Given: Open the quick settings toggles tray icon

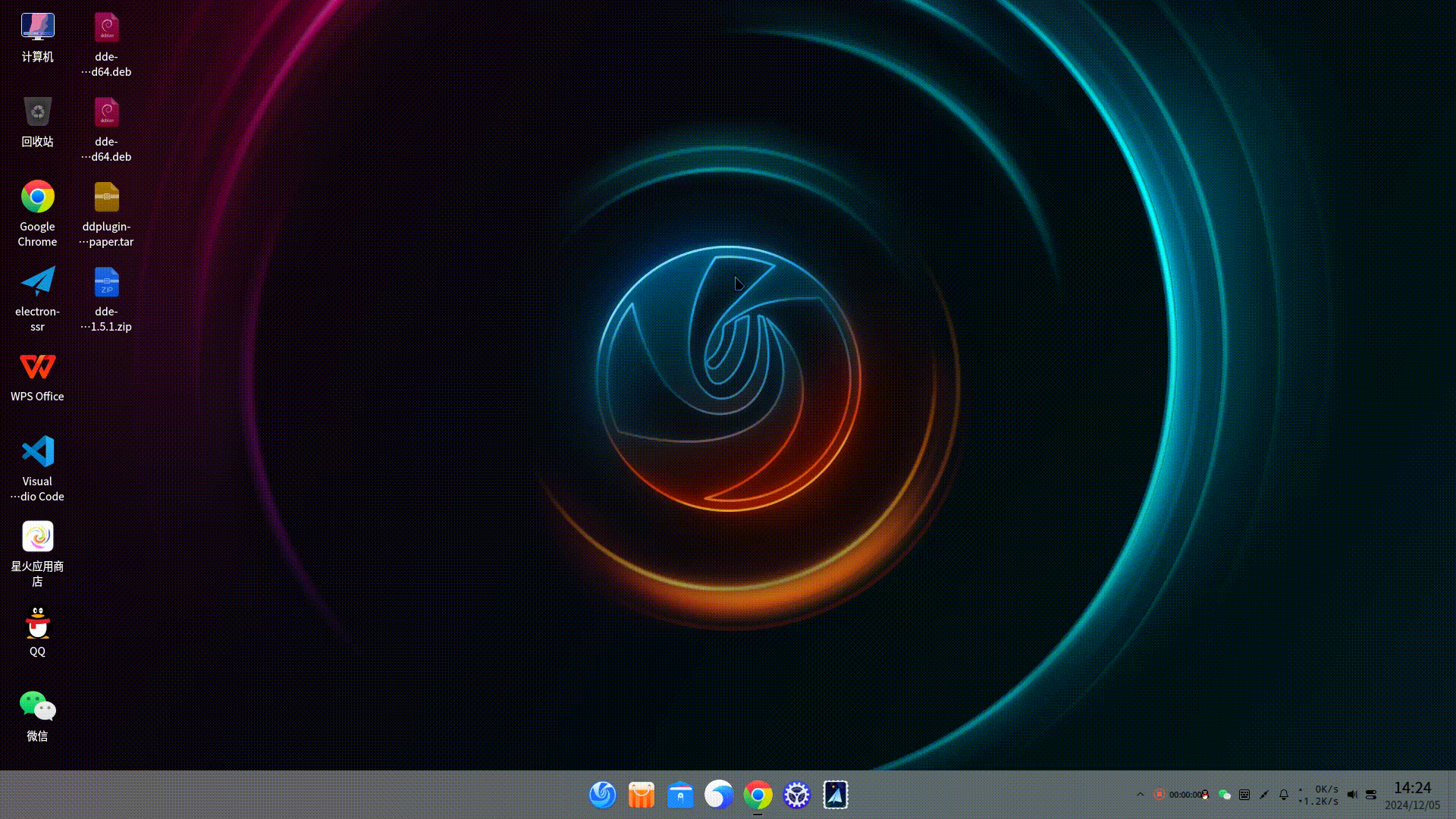Looking at the screenshot, I should (x=1371, y=795).
